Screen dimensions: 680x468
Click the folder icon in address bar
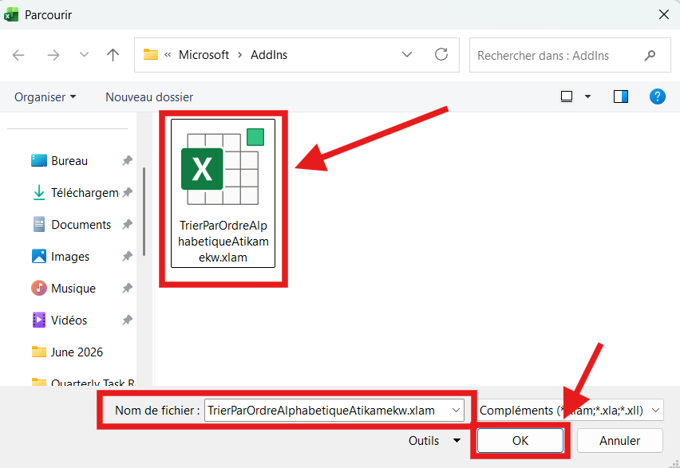click(x=150, y=55)
